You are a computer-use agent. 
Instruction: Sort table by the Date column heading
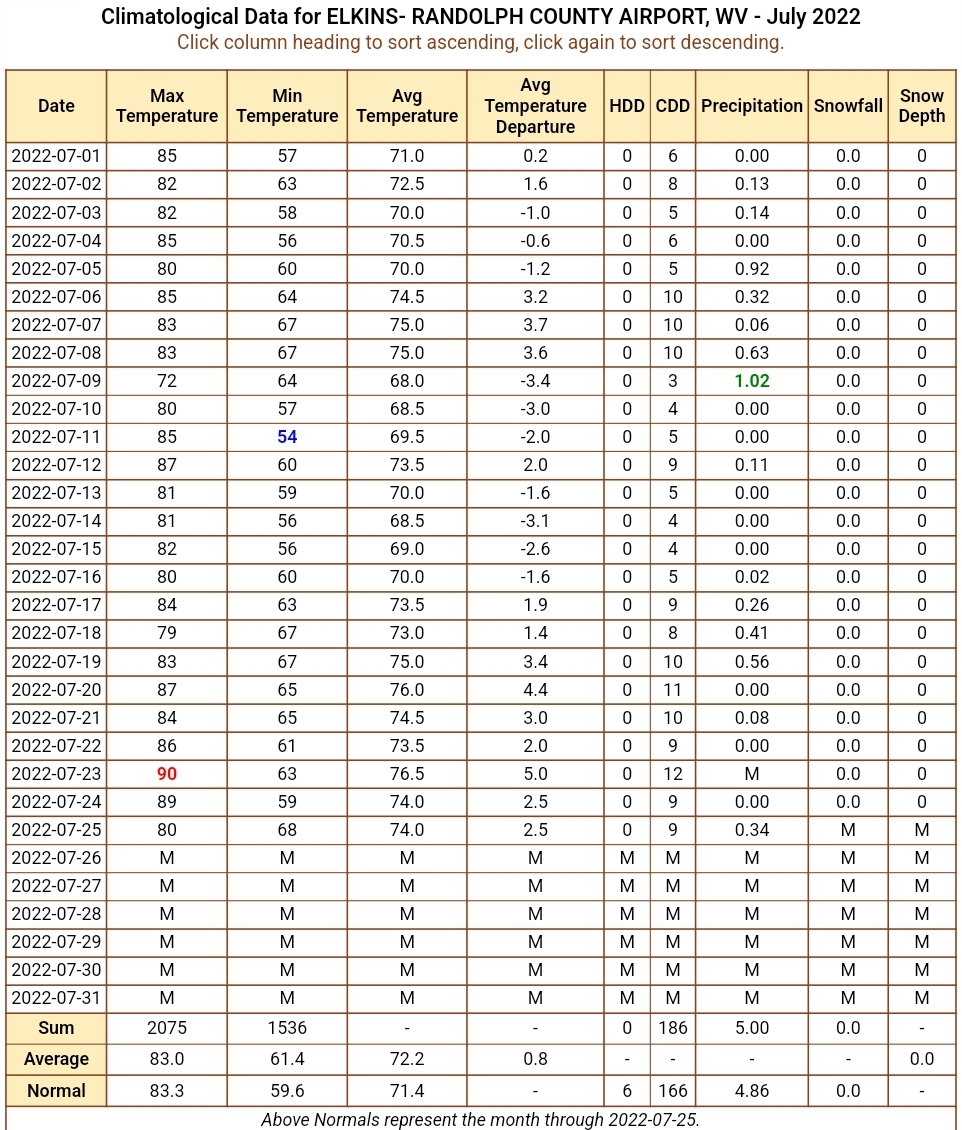(56, 106)
